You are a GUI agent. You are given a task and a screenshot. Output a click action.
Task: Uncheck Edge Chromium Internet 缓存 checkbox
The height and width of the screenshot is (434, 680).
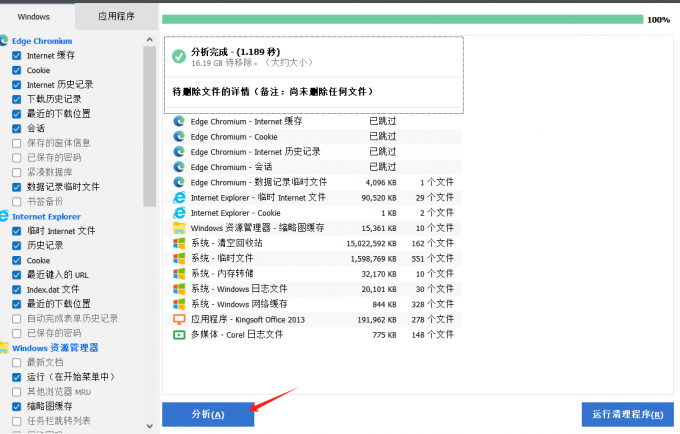(16, 55)
